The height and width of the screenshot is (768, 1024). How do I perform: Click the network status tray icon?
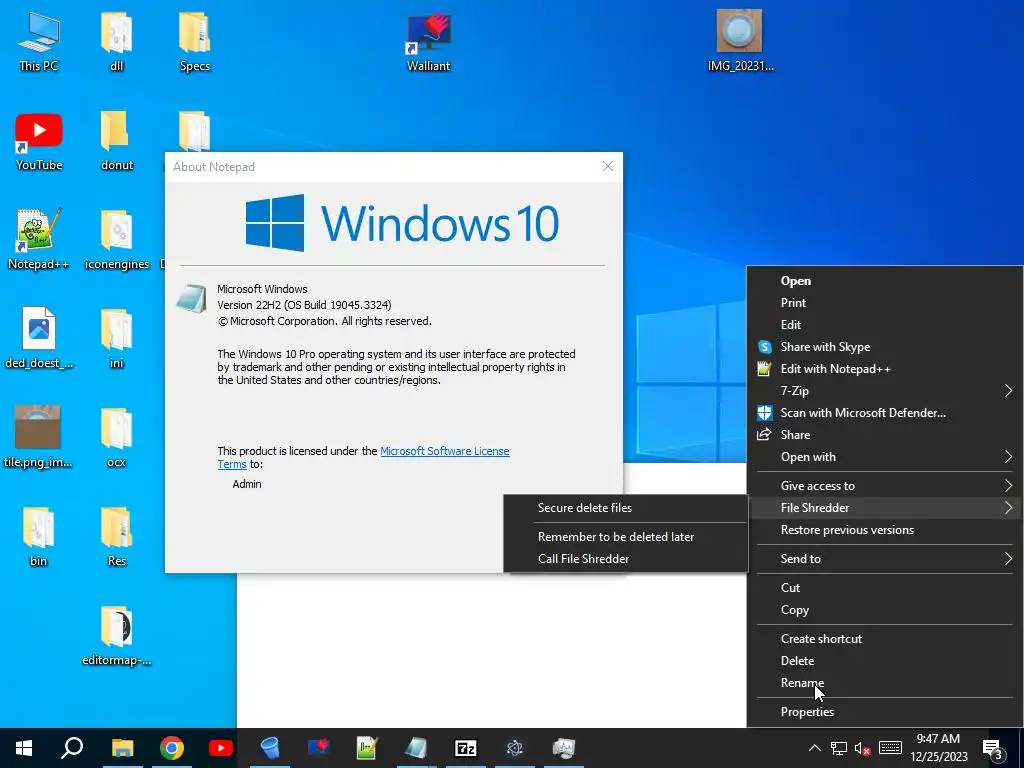coord(839,748)
